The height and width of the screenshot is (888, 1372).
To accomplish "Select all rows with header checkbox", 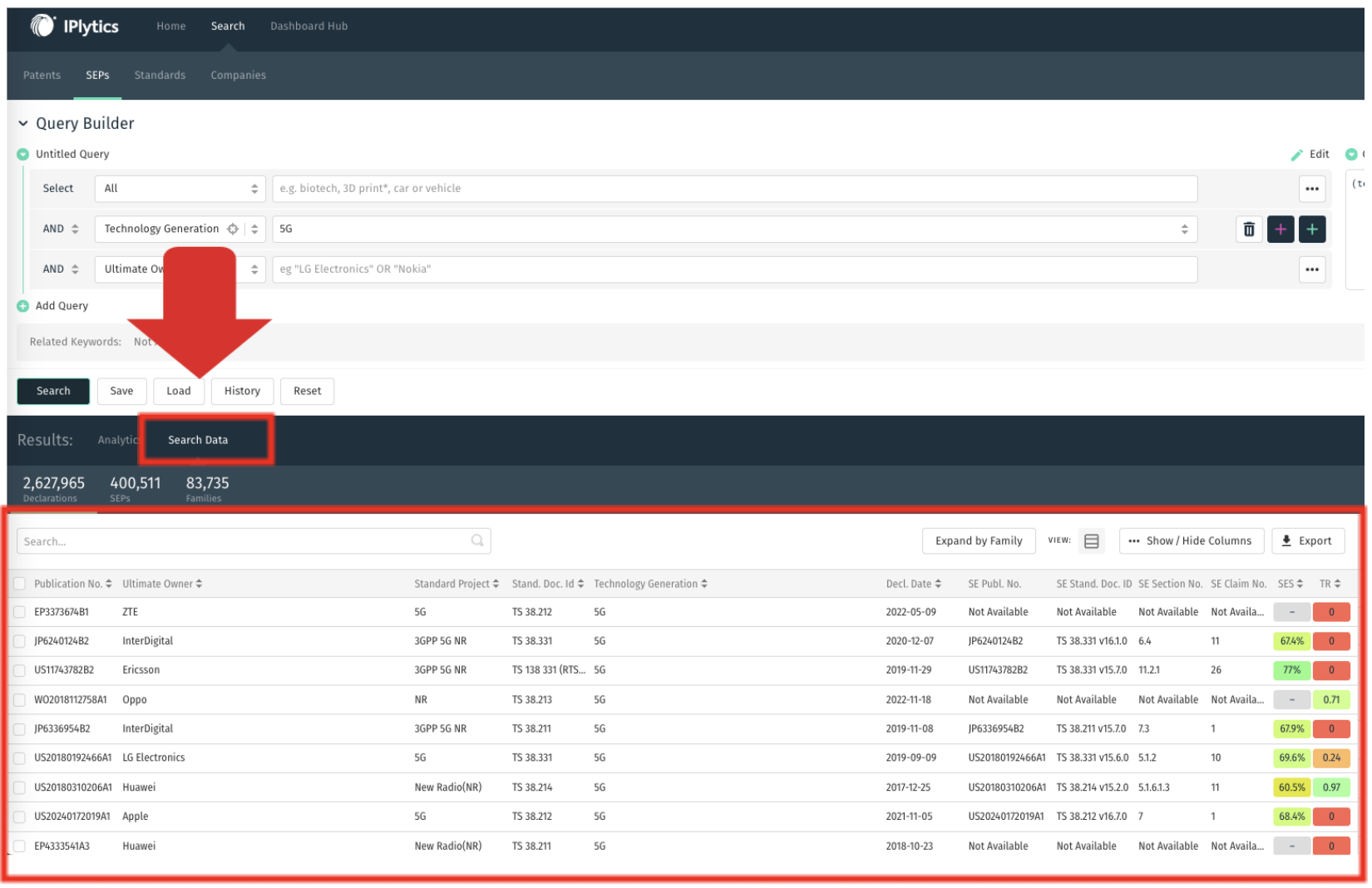I will [x=19, y=584].
